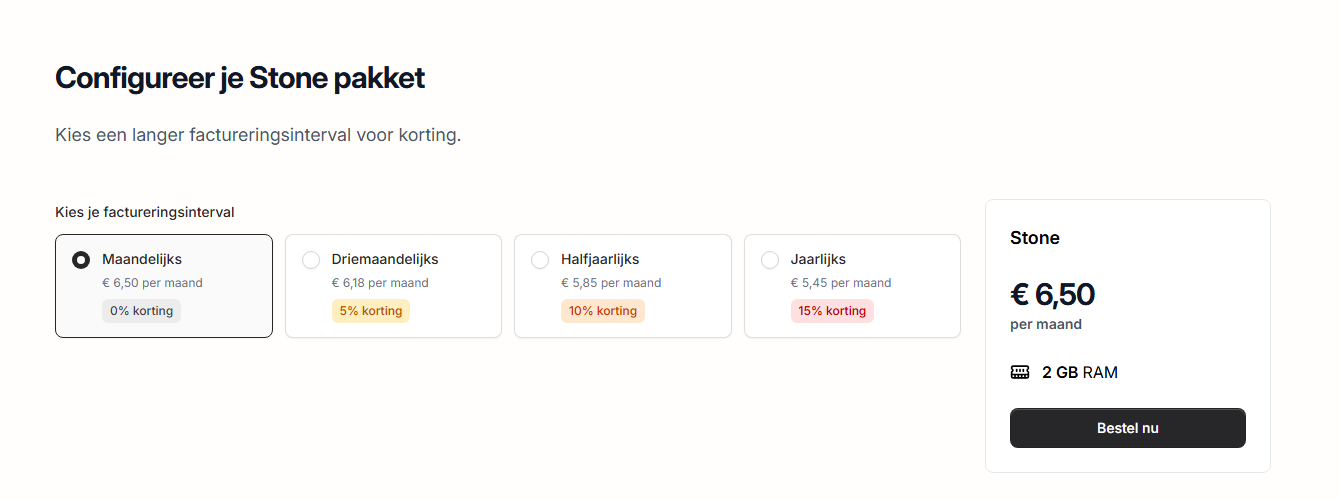Viewport: 1340px width, 500px height.
Task: Click the orange "10% korting" badge
Action: click(603, 311)
